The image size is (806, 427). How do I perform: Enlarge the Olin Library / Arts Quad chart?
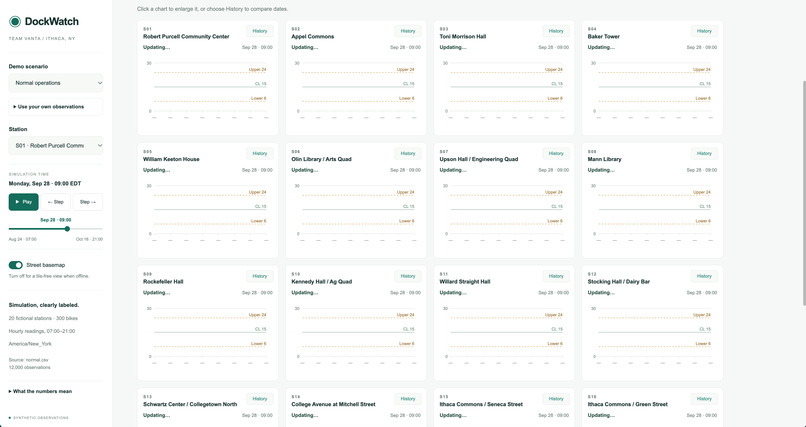[356, 212]
